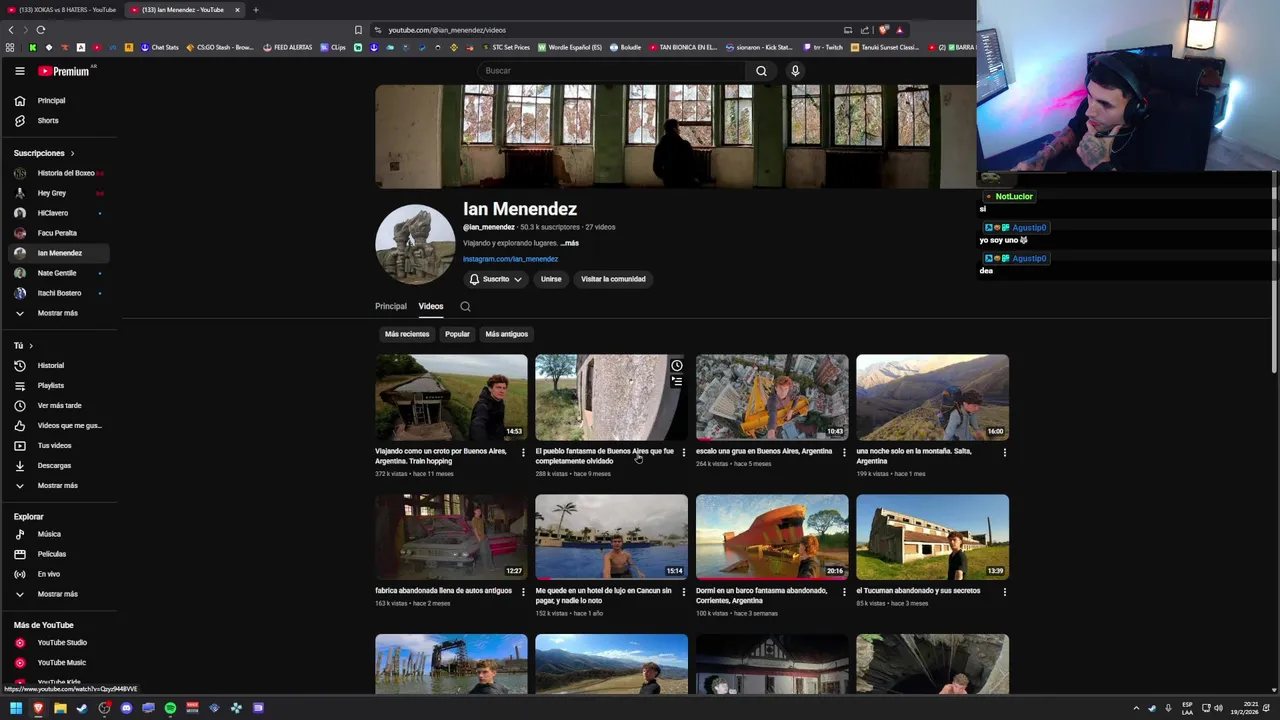Image resolution: width=1280 pixels, height=720 pixels.
Task: Click the Buscar search field
Action: 610,71
